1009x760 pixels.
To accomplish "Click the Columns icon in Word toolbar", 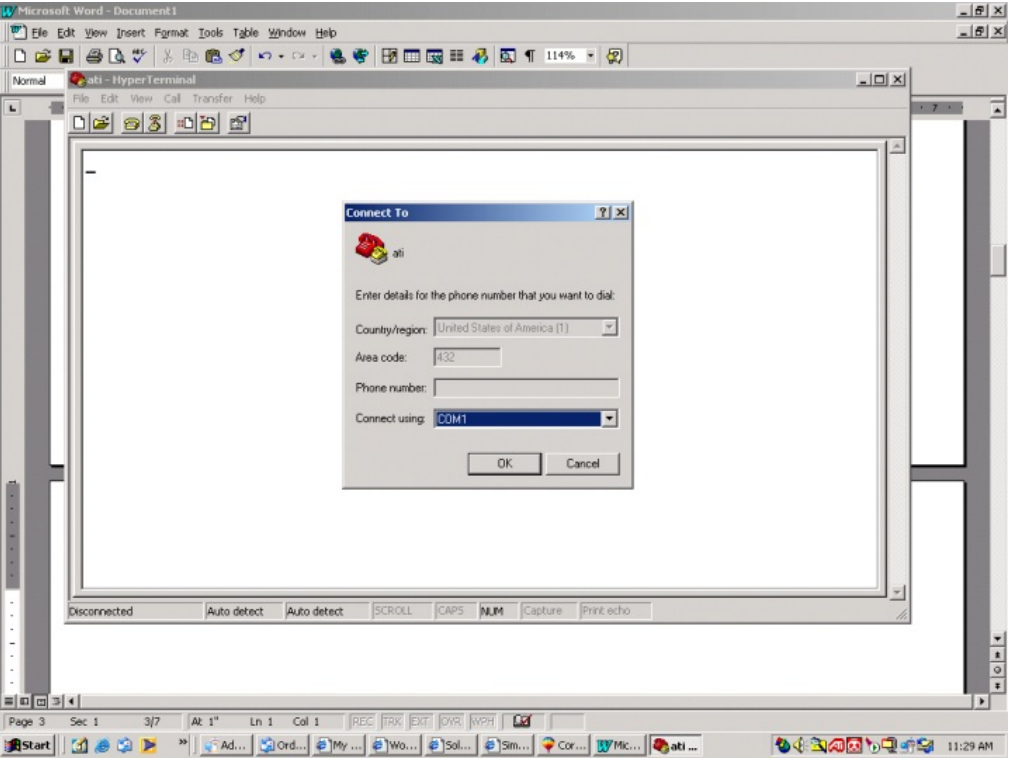I will click(x=457, y=56).
